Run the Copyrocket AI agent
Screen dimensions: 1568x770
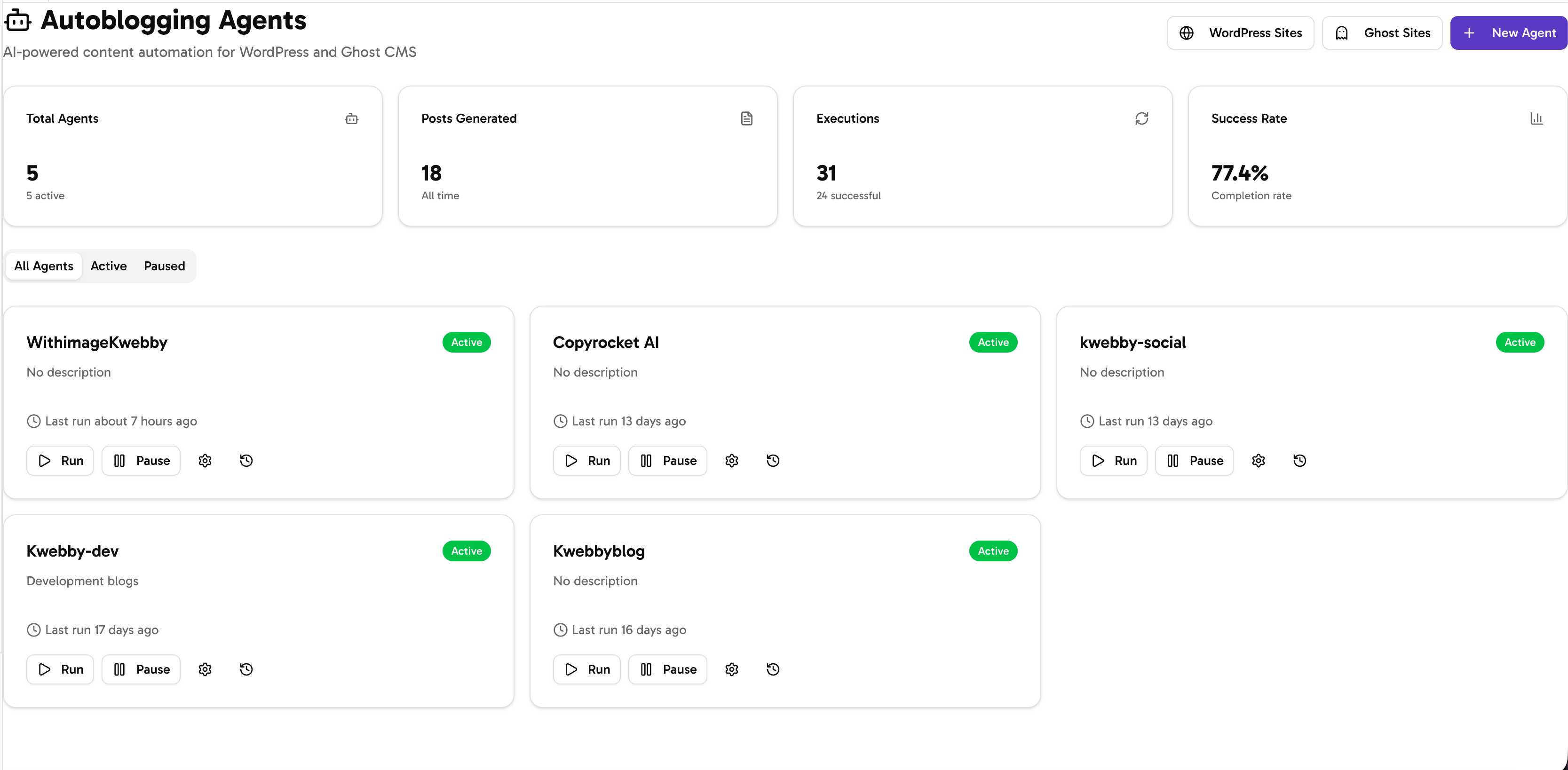pos(586,460)
